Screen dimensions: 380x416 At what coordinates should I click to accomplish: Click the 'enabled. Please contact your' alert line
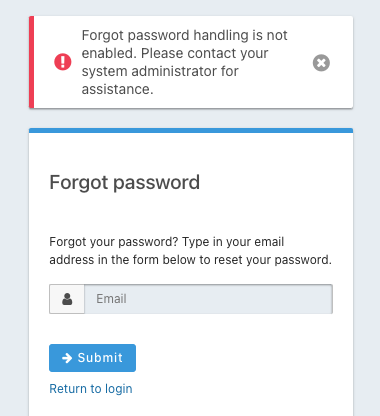(175, 53)
